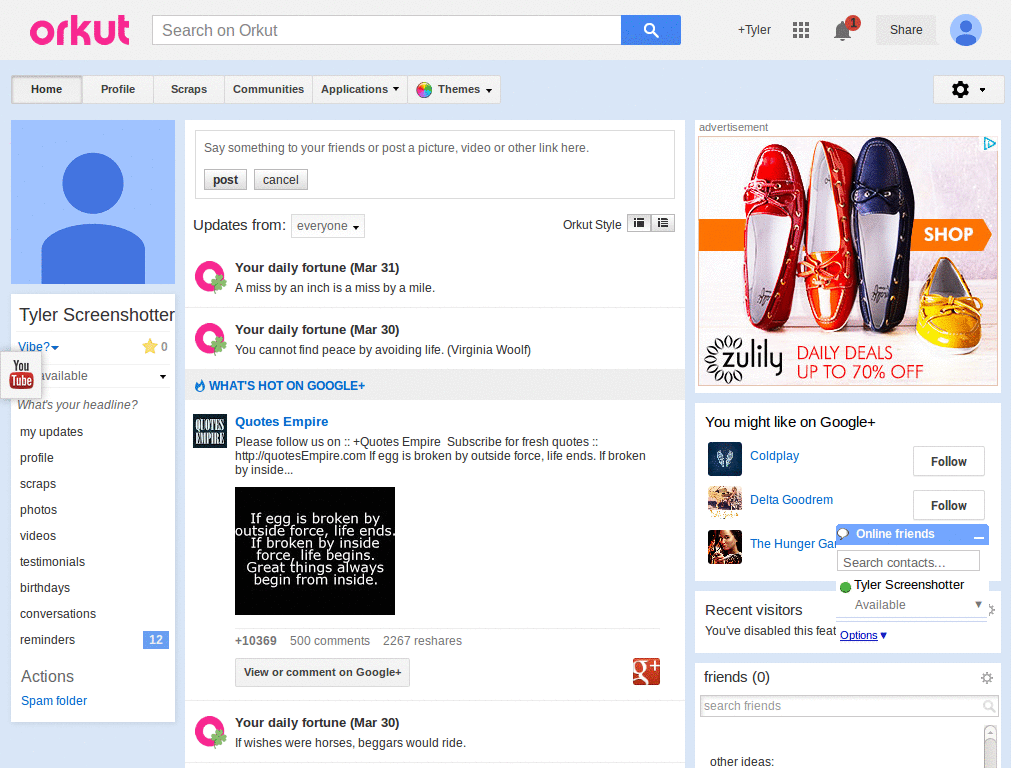The image size is (1024, 768).
Task: Click the Search on Orkut field
Action: [x=387, y=30]
